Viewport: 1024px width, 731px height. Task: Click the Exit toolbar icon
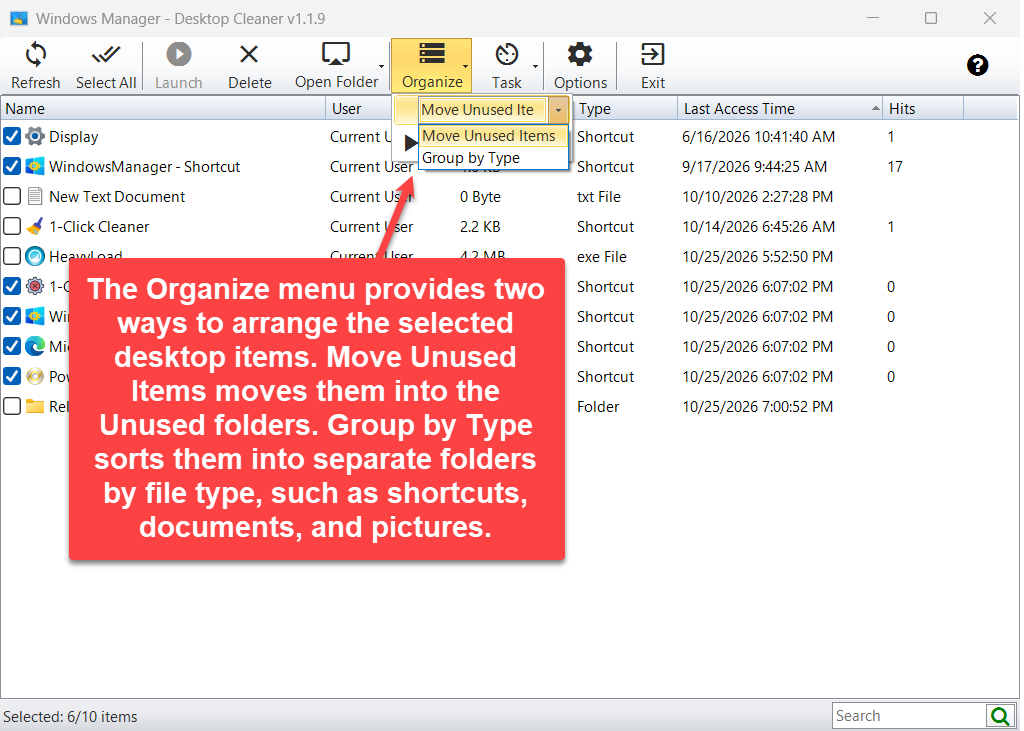click(x=652, y=55)
